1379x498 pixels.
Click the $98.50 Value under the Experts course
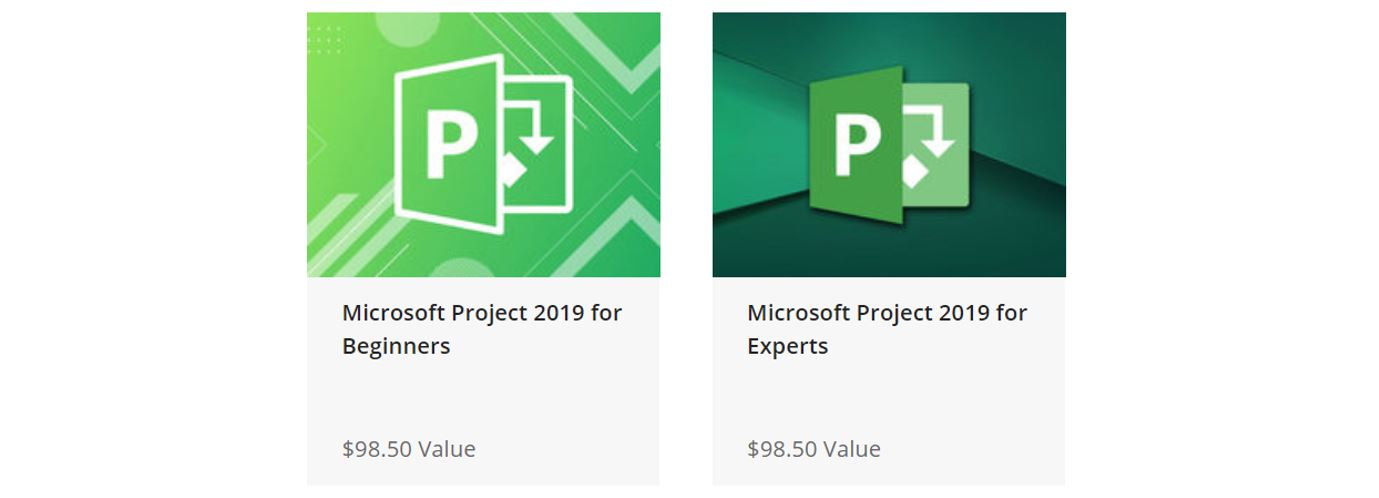pyautogui.click(x=813, y=449)
